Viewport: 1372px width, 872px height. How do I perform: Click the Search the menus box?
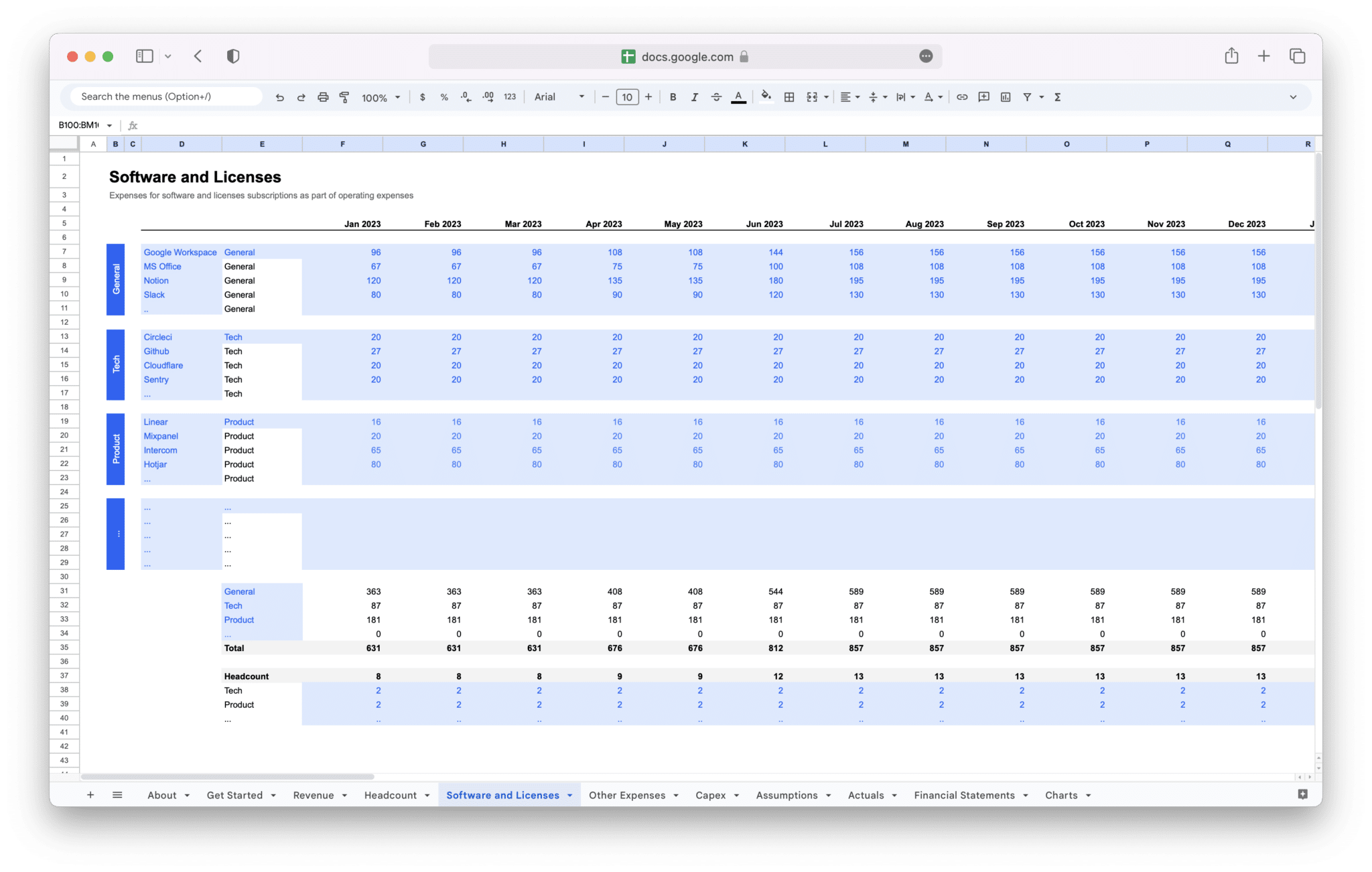pyautogui.click(x=167, y=96)
